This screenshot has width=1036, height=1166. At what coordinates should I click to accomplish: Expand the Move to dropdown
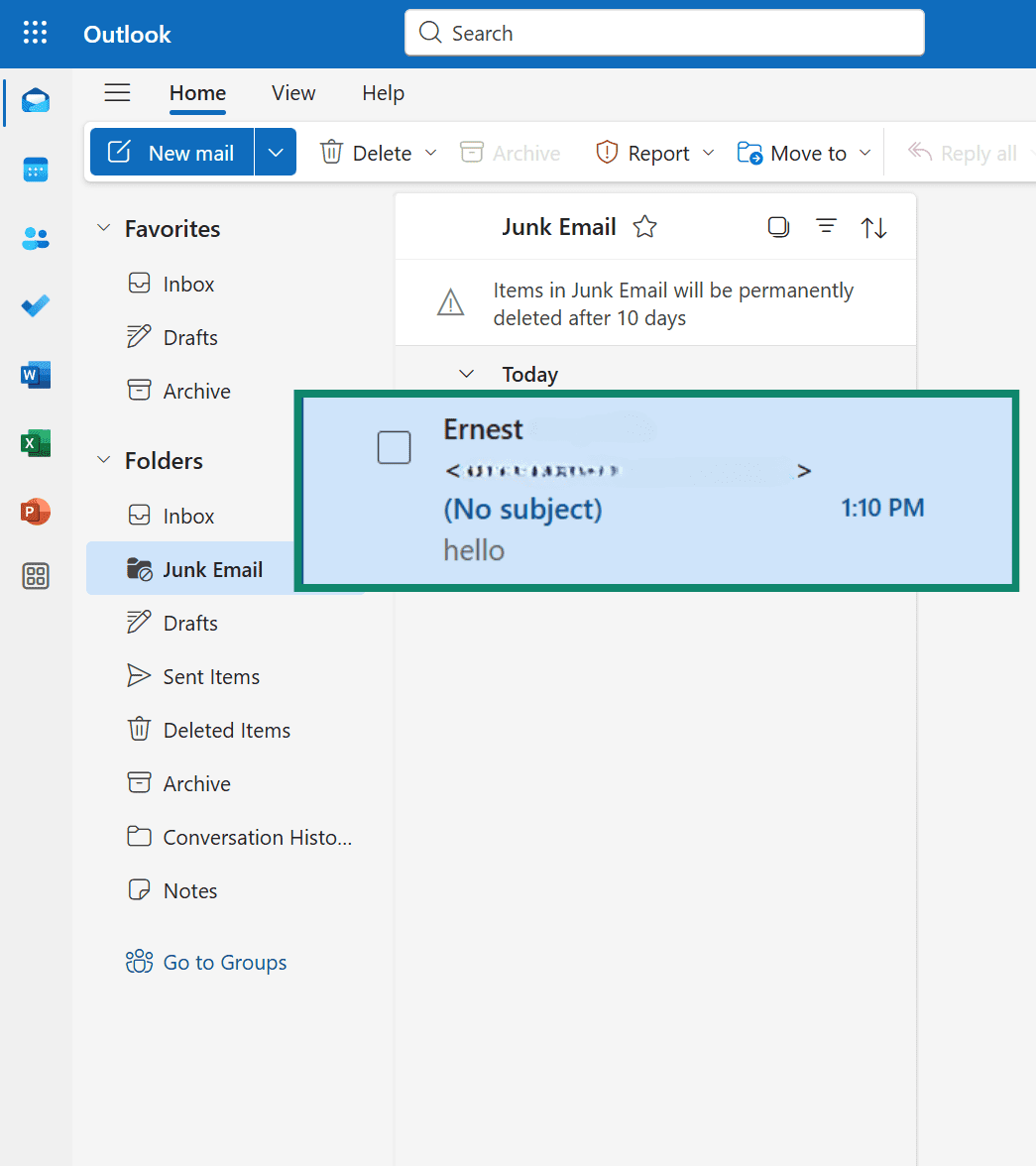(x=865, y=153)
